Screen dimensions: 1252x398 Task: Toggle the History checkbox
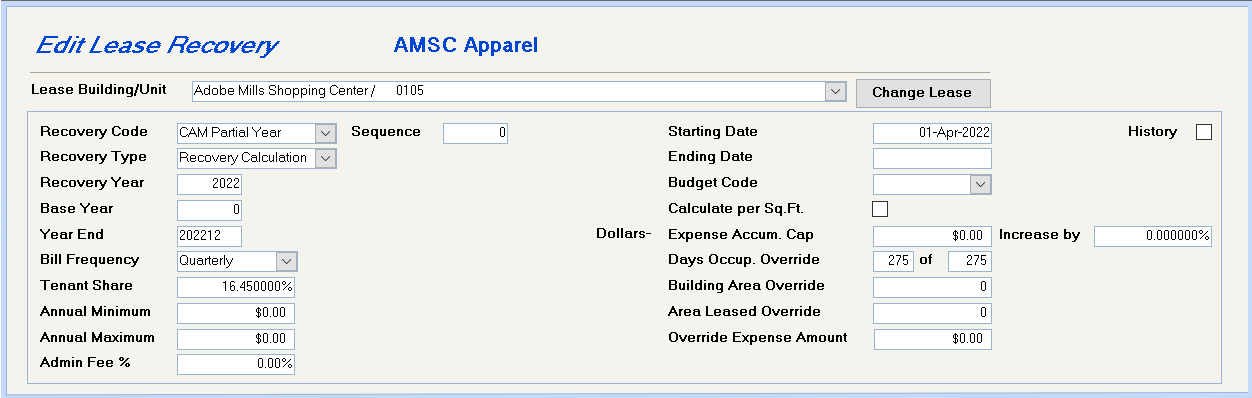click(1204, 132)
